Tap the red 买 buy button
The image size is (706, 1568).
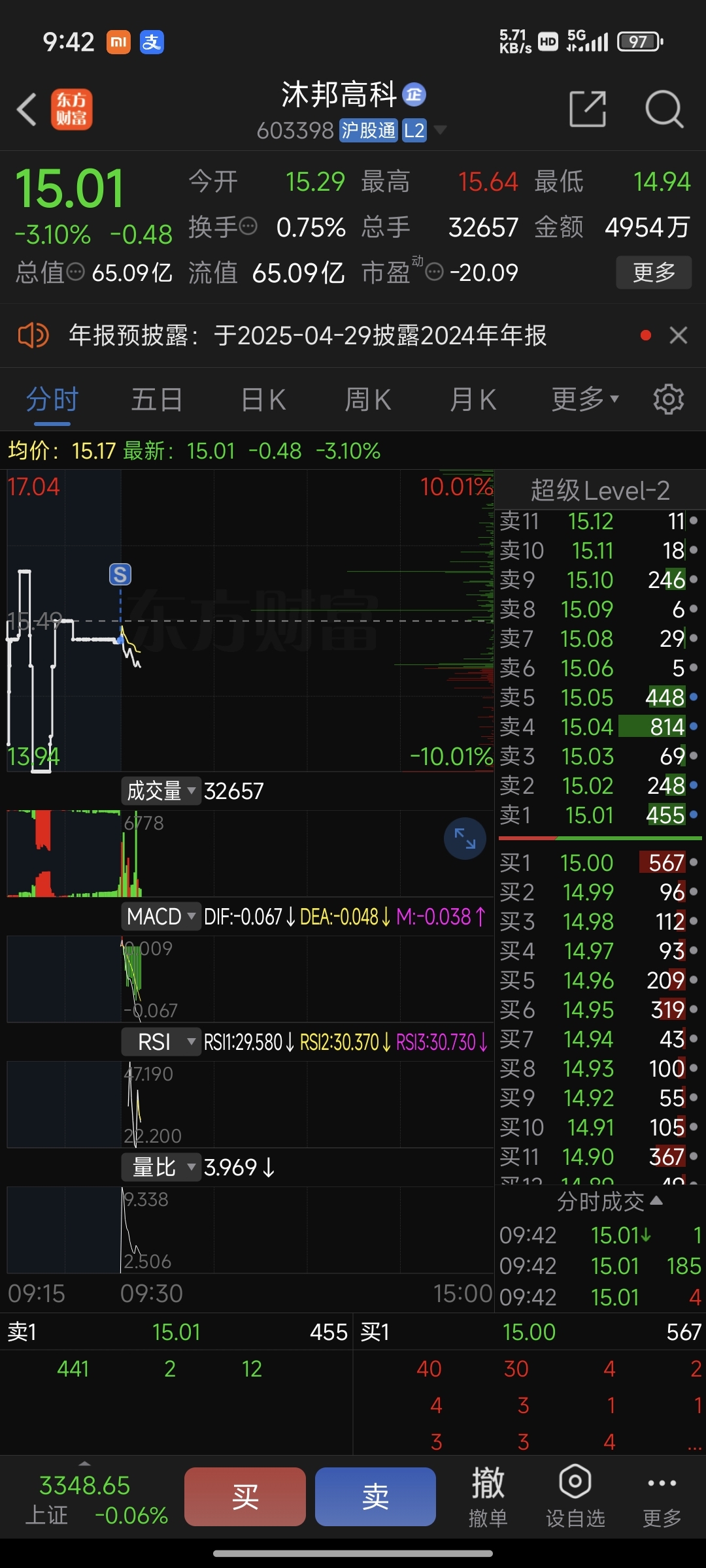pyautogui.click(x=245, y=1496)
